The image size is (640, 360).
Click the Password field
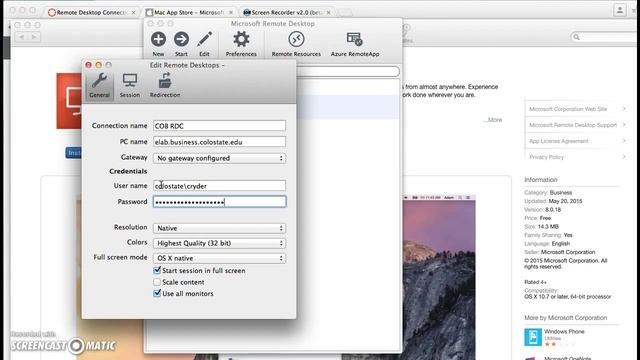(x=220, y=202)
